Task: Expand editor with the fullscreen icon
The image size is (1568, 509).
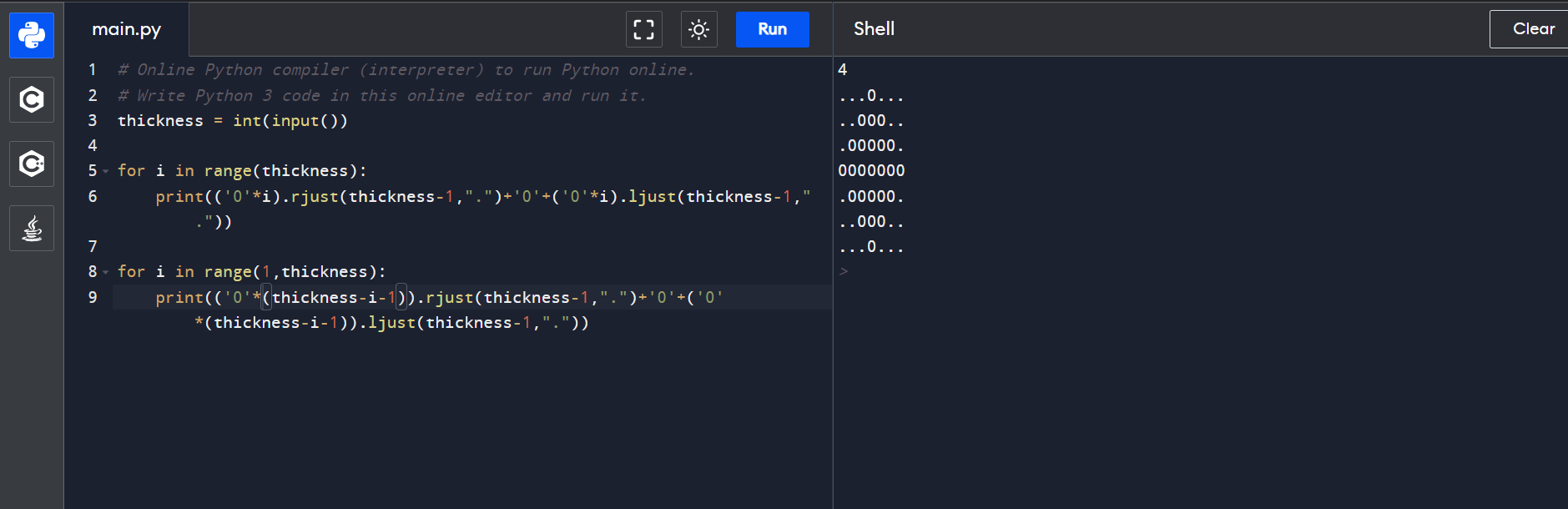Action: tap(643, 30)
